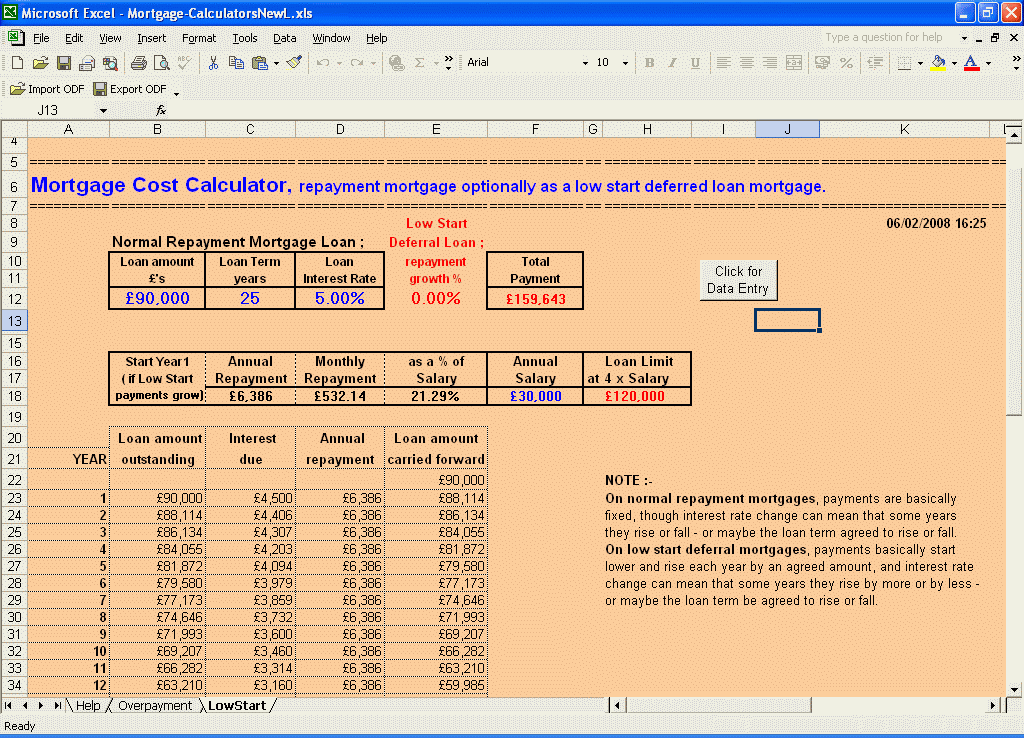Image resolution: width=1024 pixels, height=738 pixels.
Task: Copy selection using the Copy icon
Action: 236,63
